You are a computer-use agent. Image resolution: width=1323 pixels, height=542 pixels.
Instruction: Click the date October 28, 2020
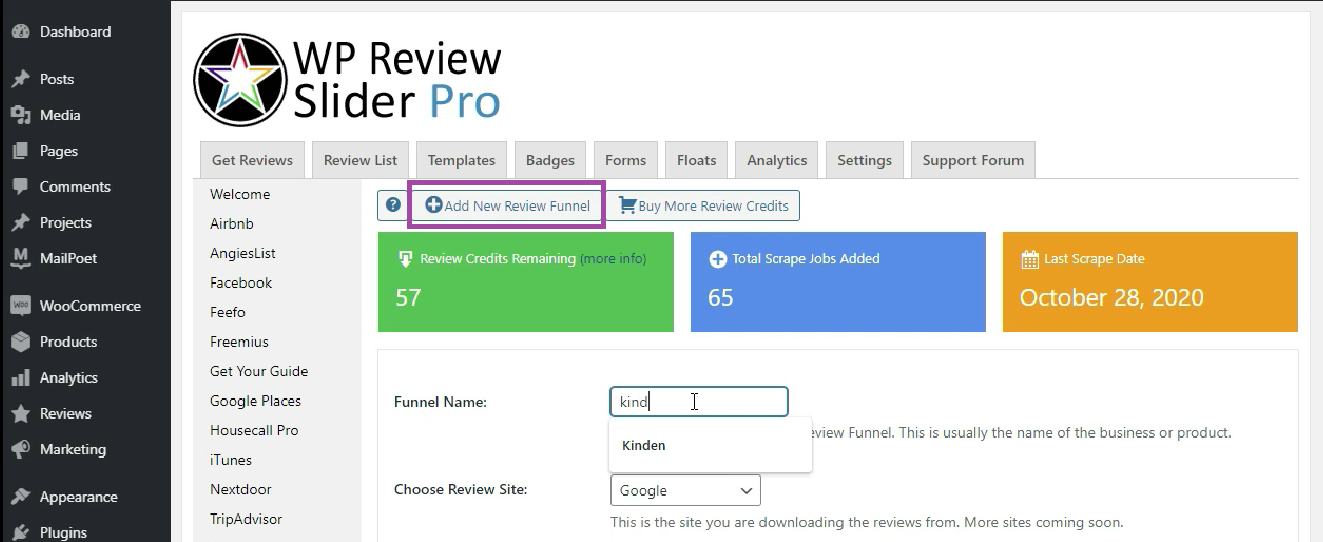pyautogui.click(x=1112, y=298)
